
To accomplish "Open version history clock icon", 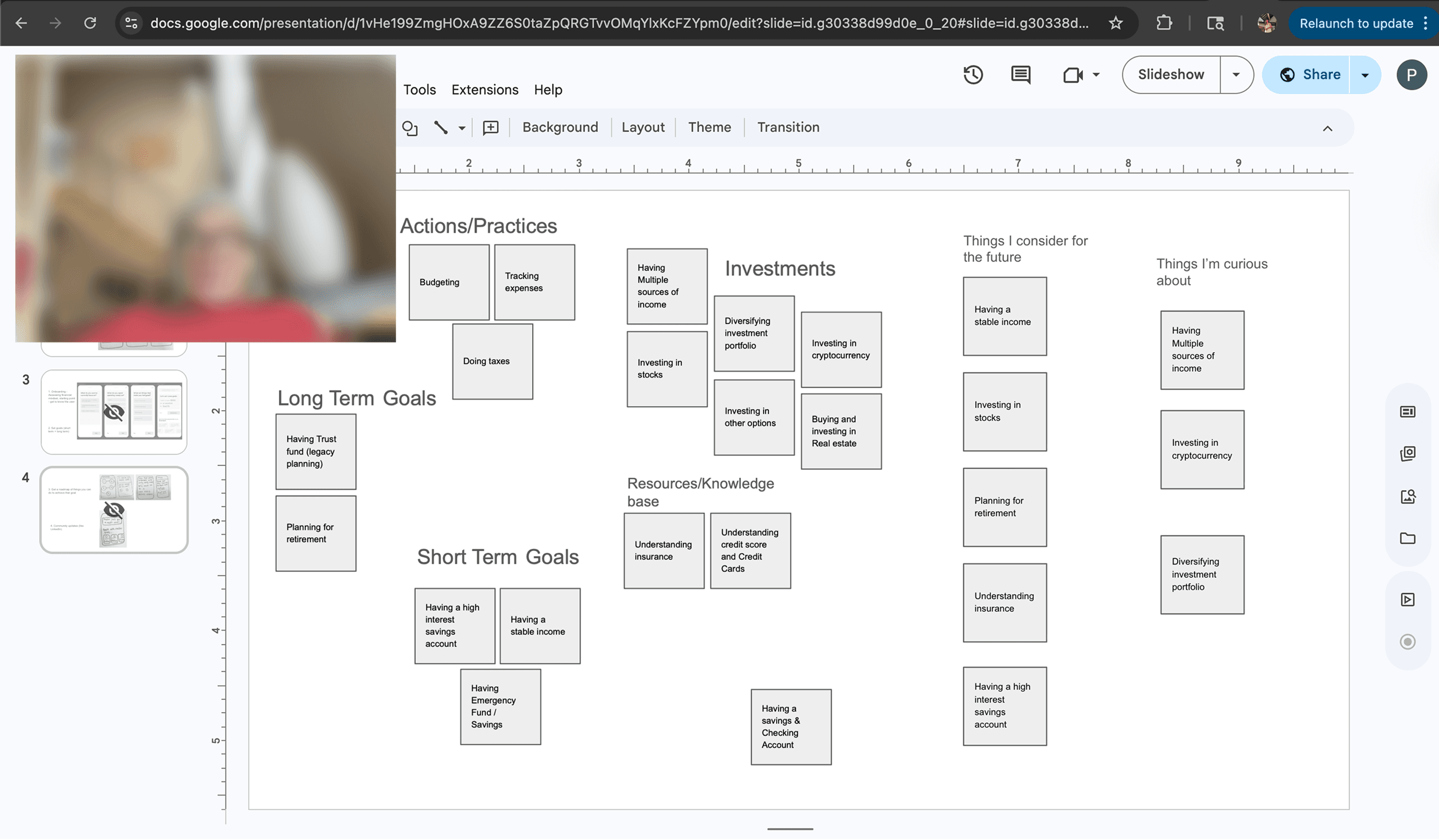I will coord(973,75).
